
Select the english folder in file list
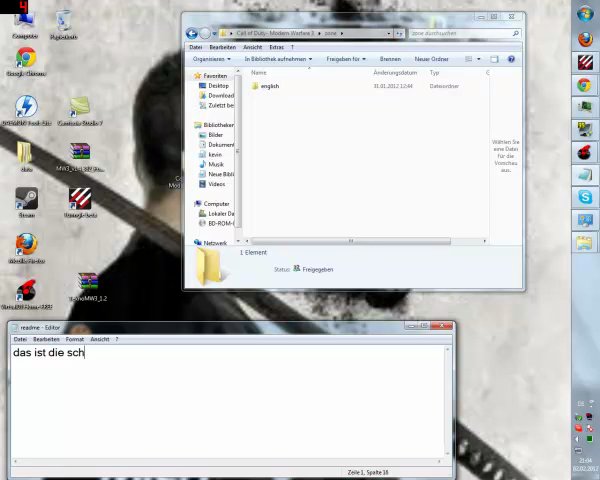click(x=269, y=86)
